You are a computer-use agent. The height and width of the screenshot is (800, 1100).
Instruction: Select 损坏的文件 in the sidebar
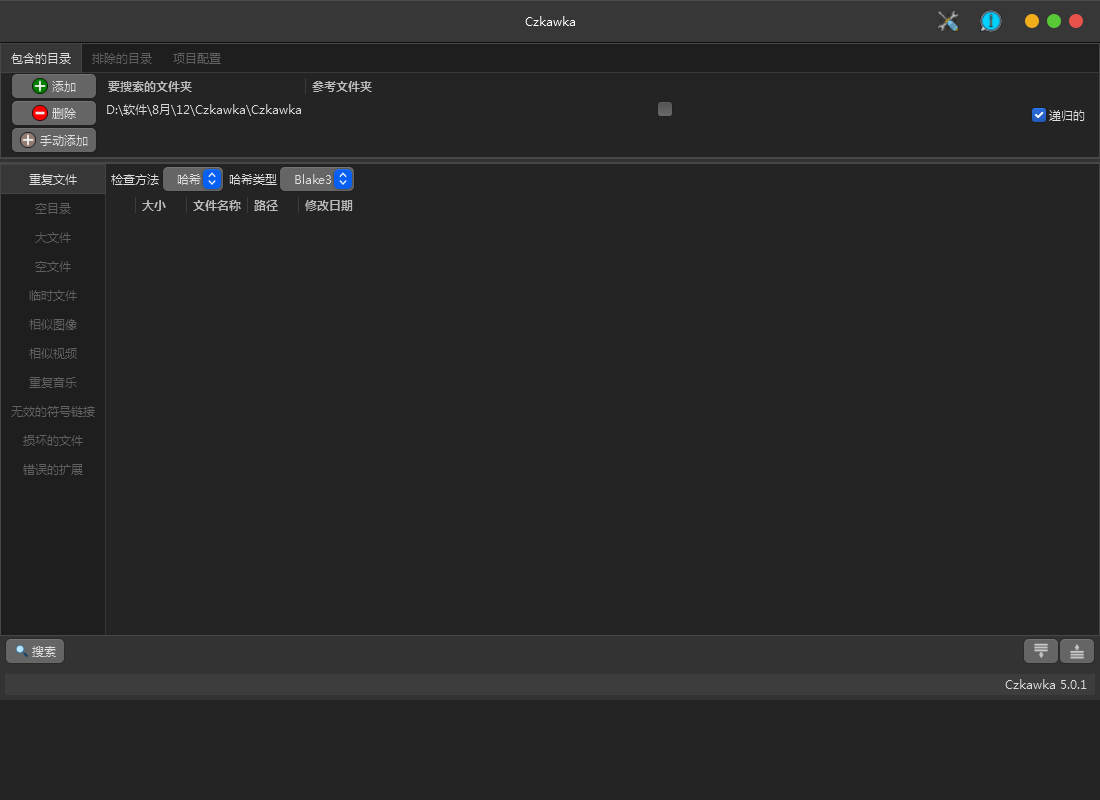point(53,441)
